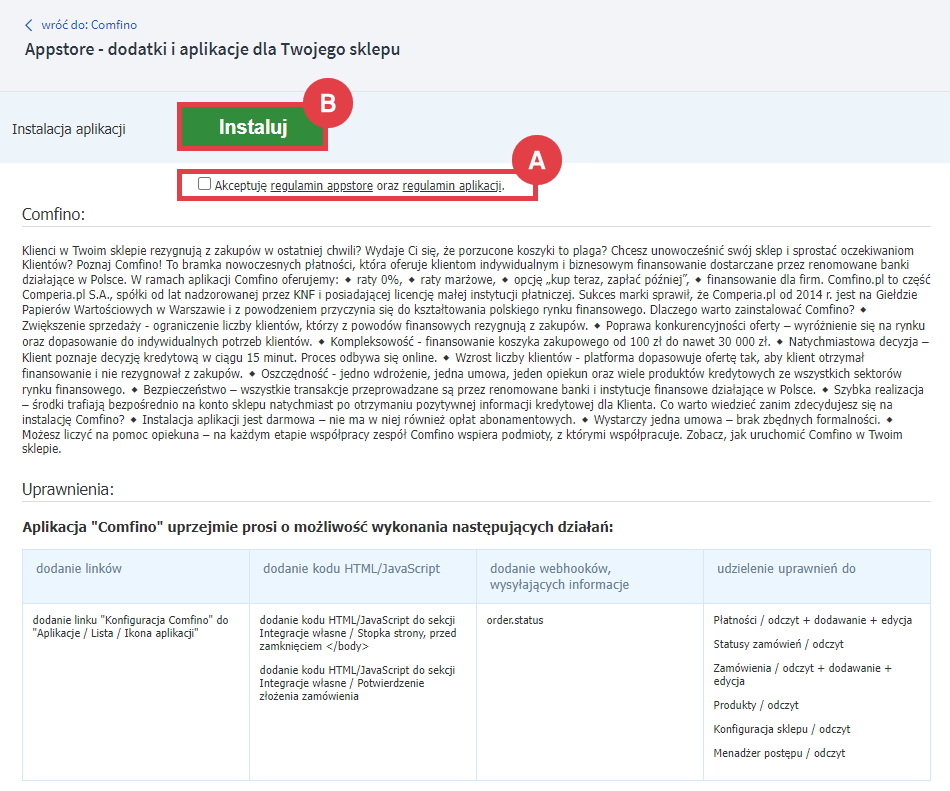Click the red circle marker B
Viewport: 950px width, 791px height.
(327, 104)
